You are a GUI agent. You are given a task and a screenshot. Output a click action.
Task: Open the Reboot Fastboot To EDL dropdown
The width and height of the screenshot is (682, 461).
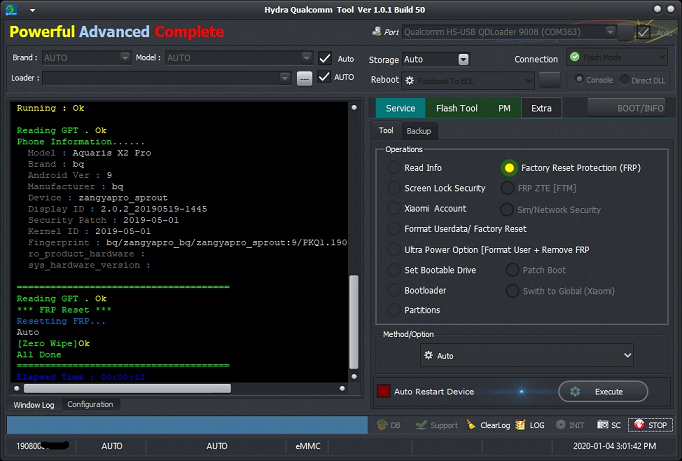point(468,80)
